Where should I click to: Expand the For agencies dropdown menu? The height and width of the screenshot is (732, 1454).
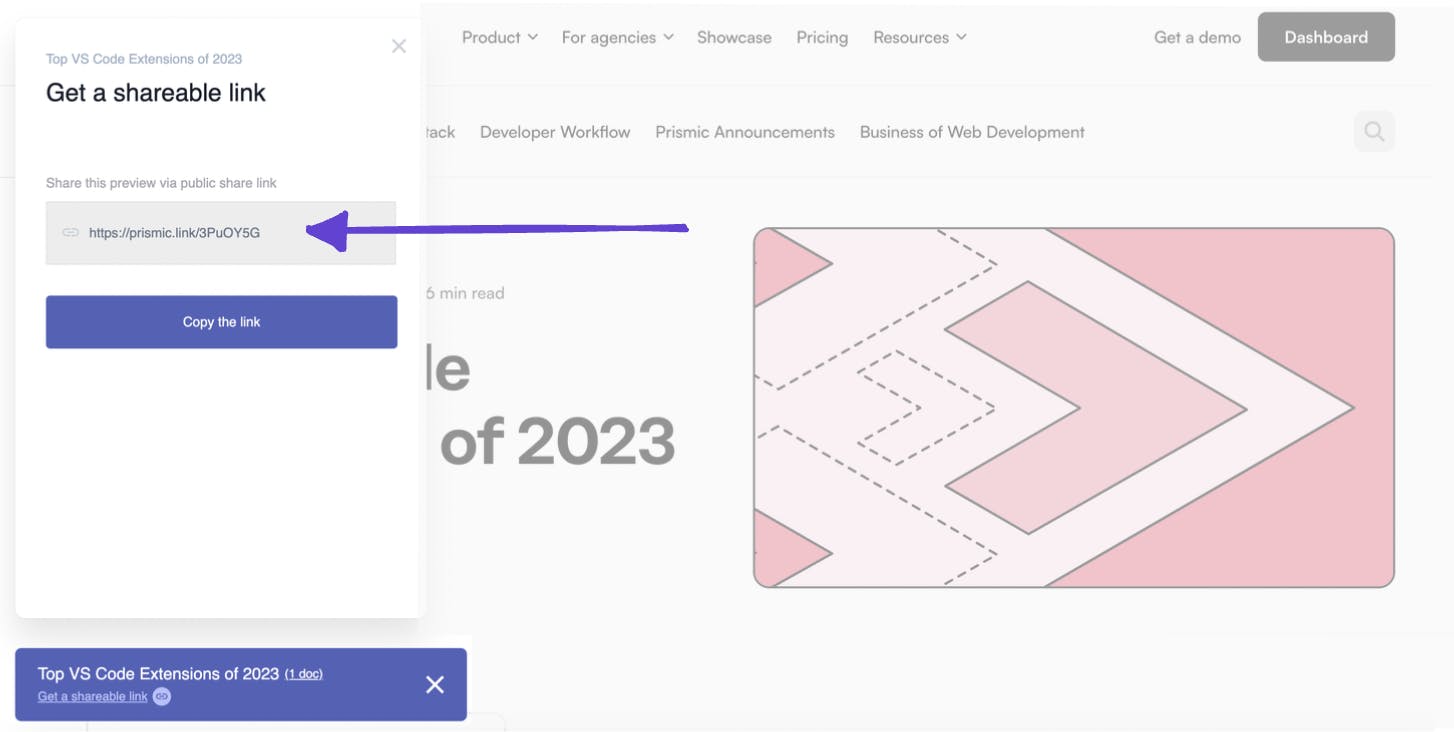[618, 37]
